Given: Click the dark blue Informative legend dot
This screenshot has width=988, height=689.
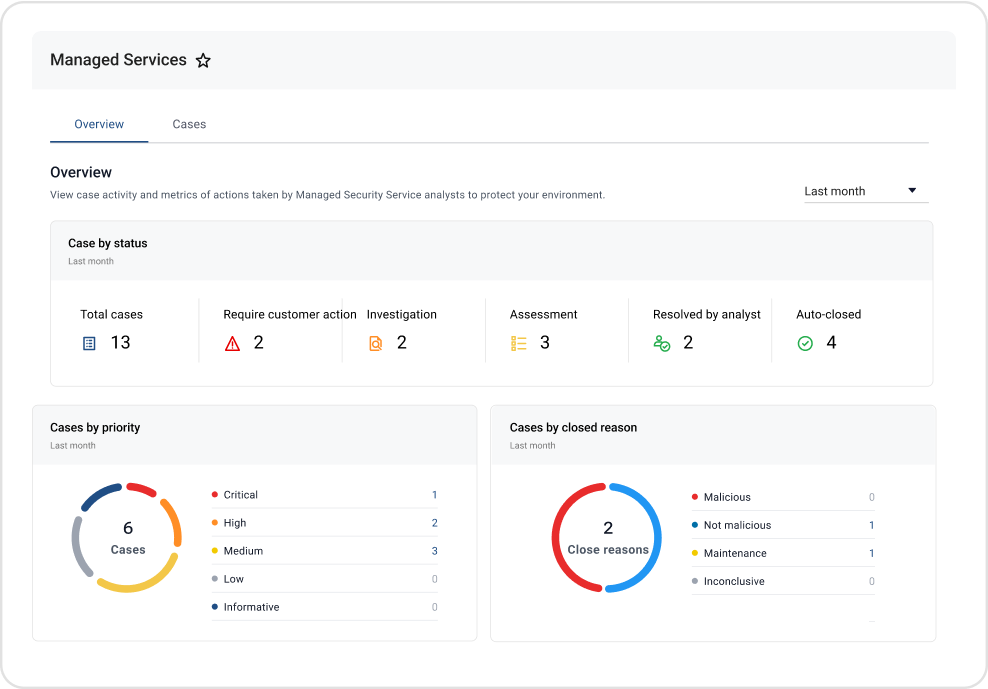Looking at the screenshot, I should pos(215,607).
